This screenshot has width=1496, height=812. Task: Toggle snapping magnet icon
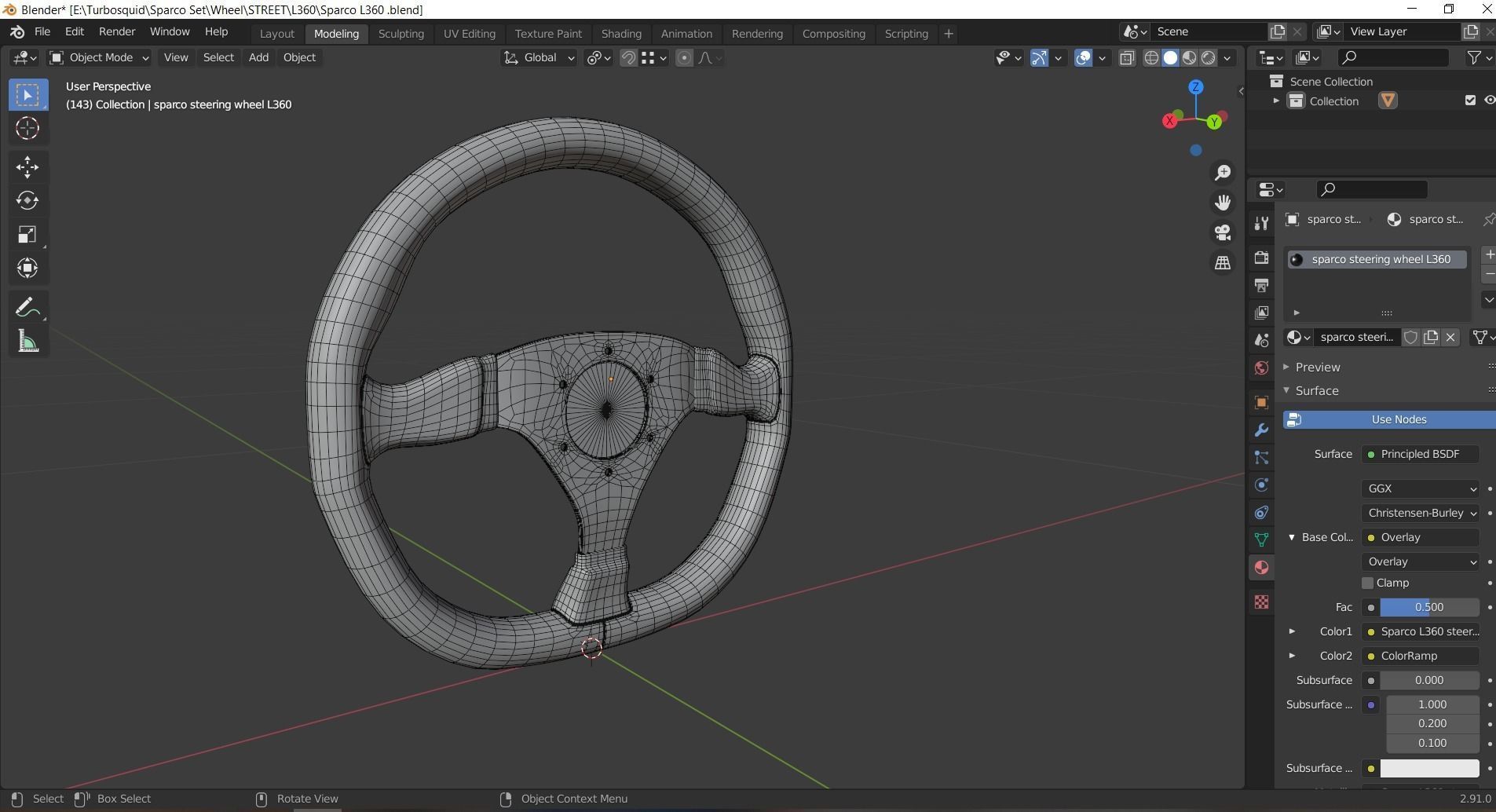(628, 57)
